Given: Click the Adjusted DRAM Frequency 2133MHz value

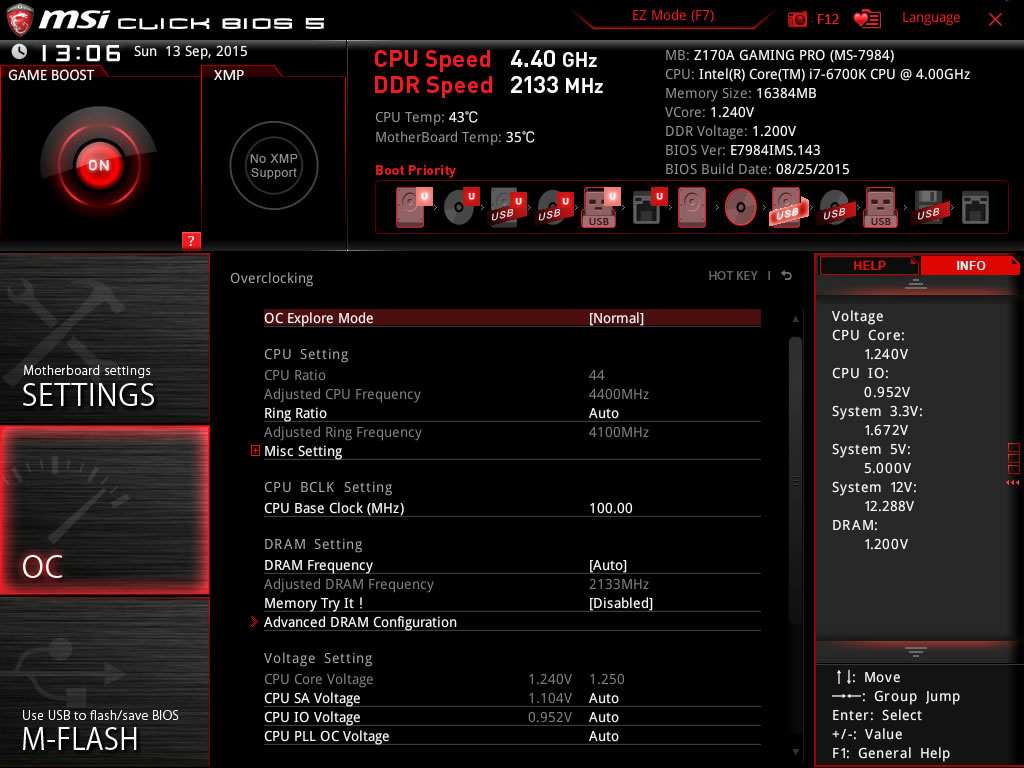Looking at the screenshot, I should pos(618,584).
